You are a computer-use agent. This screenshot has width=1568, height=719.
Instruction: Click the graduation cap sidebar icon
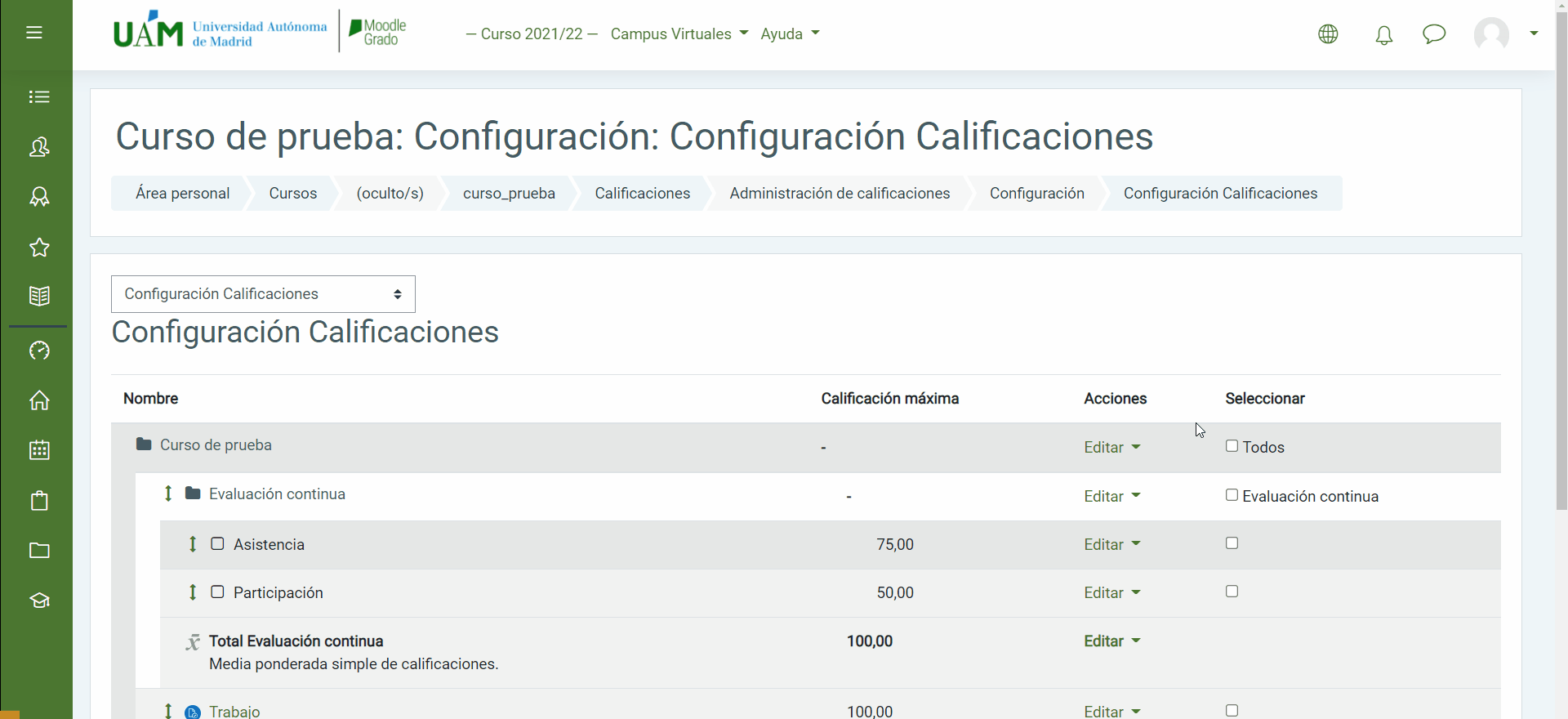click(39, 601)
